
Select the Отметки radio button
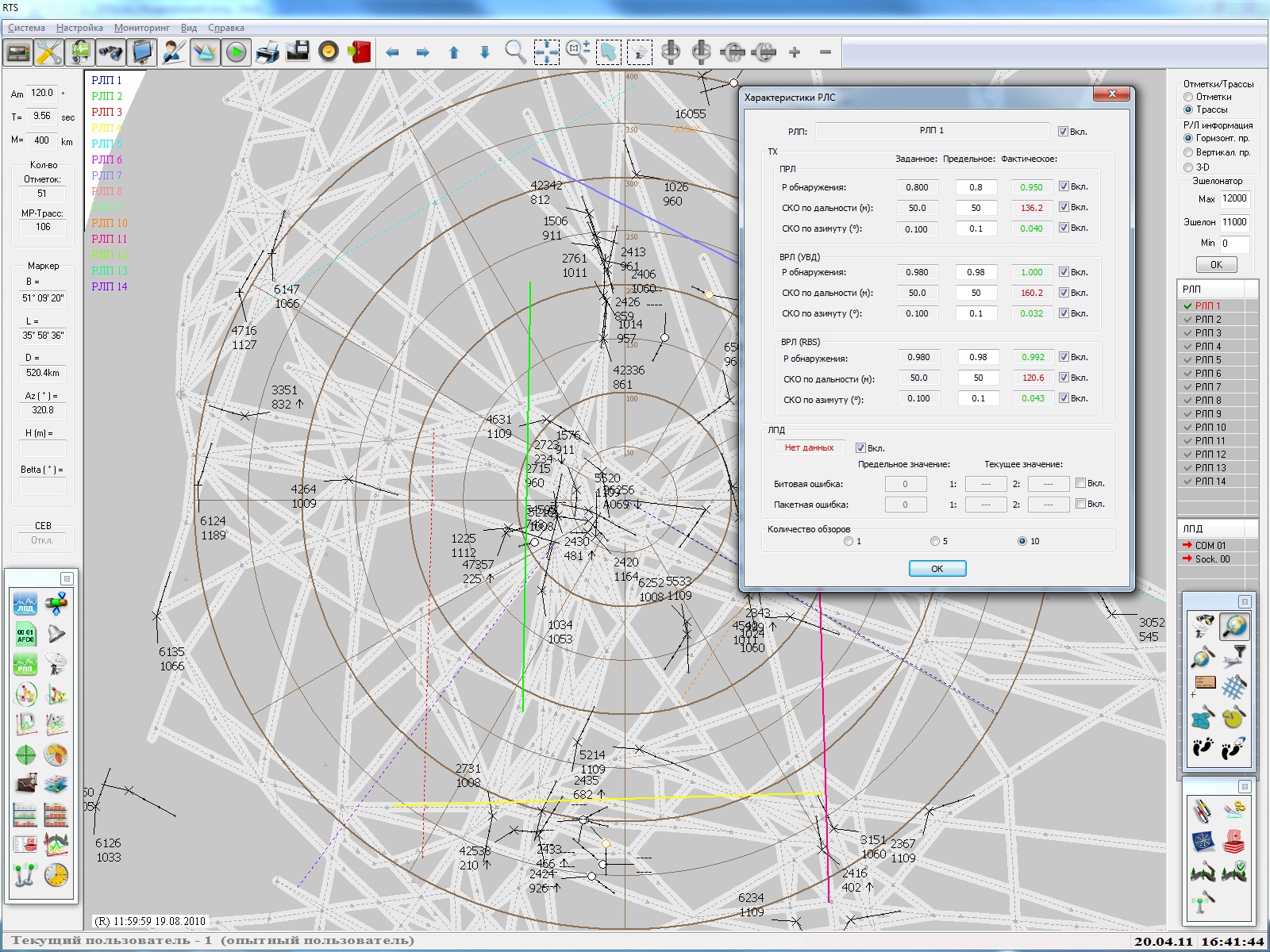(x=1188, y=97)
